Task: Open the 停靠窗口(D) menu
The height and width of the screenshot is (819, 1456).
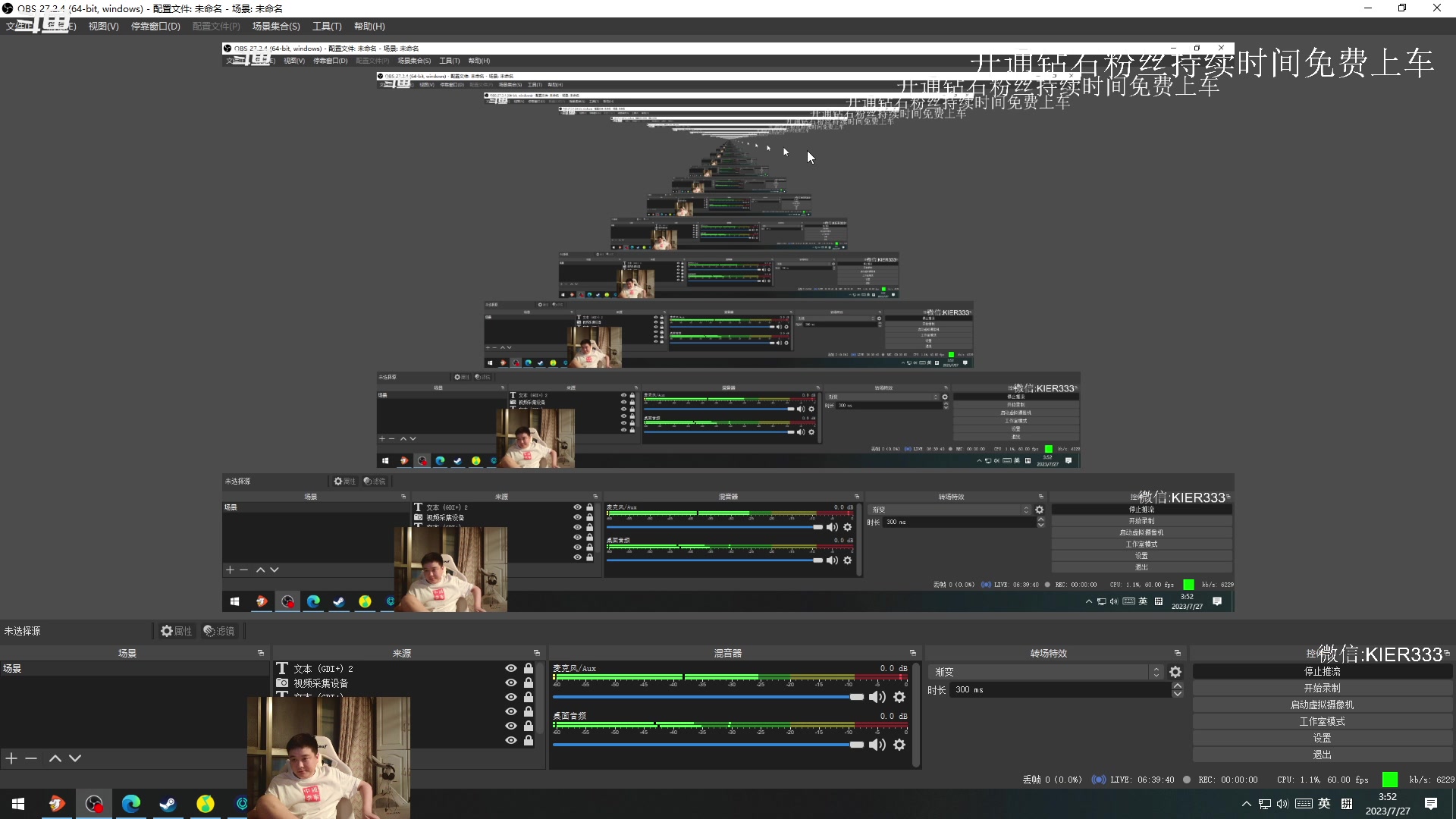Action: (155, 27)
